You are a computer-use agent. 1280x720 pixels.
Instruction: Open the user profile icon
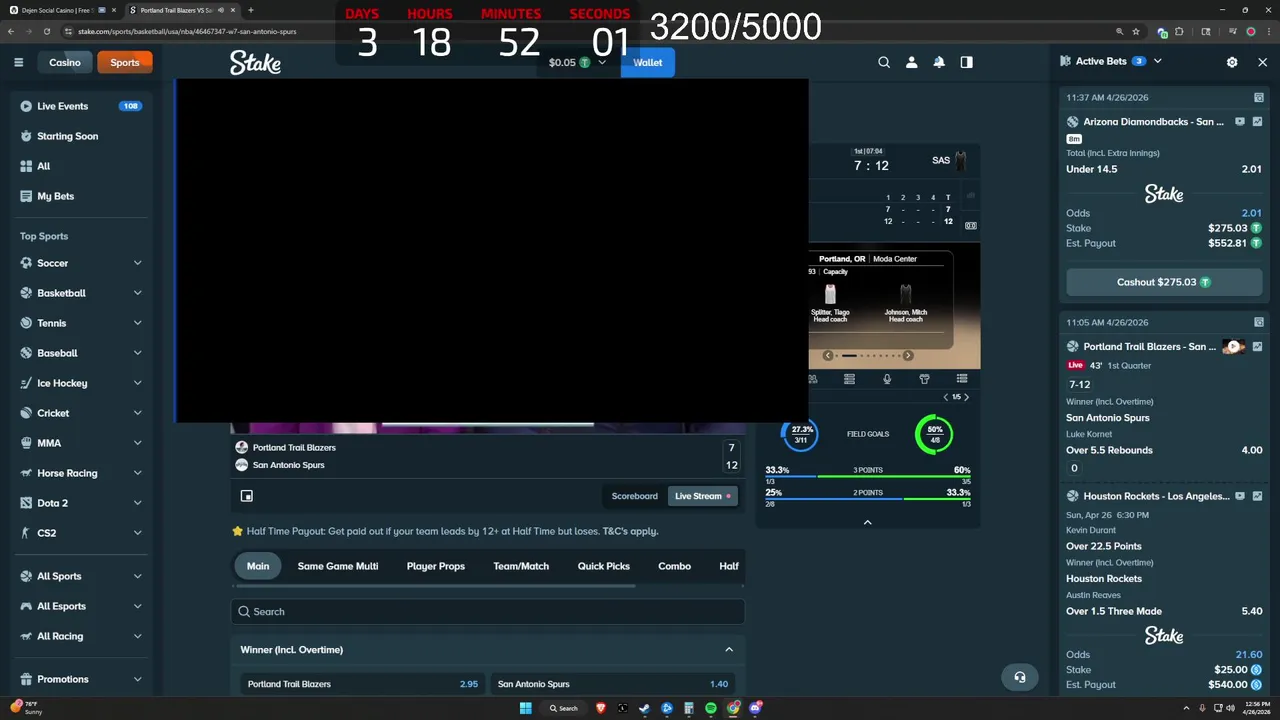coord(911,62)
